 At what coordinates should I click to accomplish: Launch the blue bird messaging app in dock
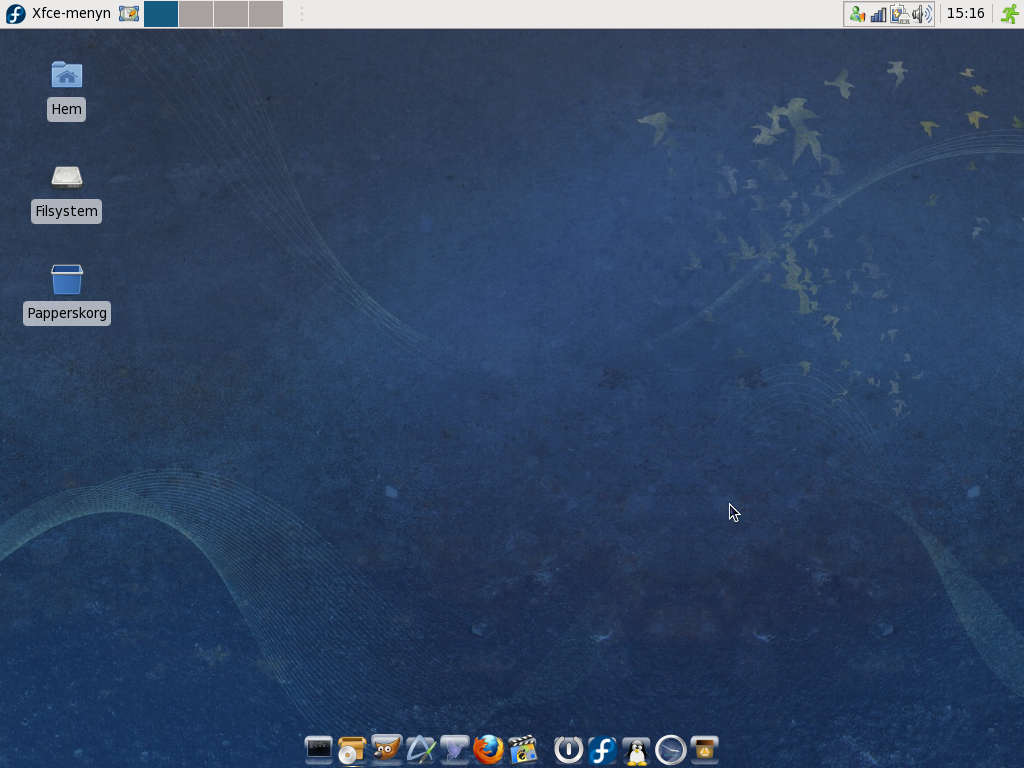click(x=455, y=749)
